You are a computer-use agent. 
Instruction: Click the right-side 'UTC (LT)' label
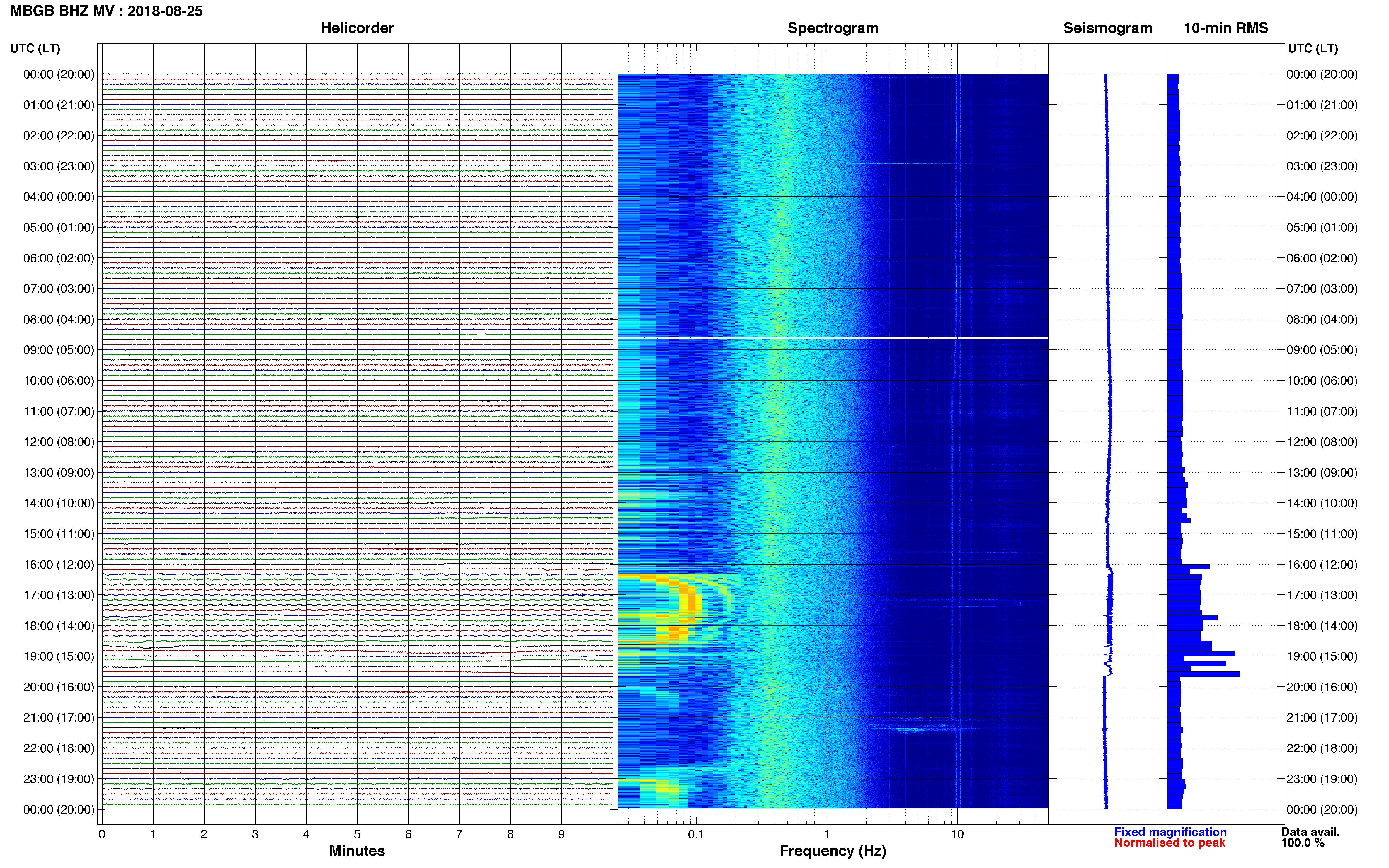tap(1313, 48)
